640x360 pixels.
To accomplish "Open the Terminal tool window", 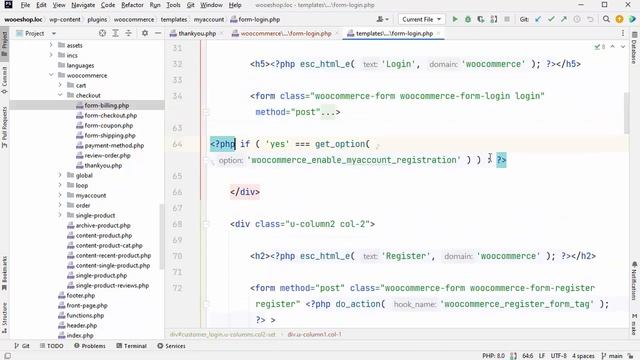I will pos(131,346).
